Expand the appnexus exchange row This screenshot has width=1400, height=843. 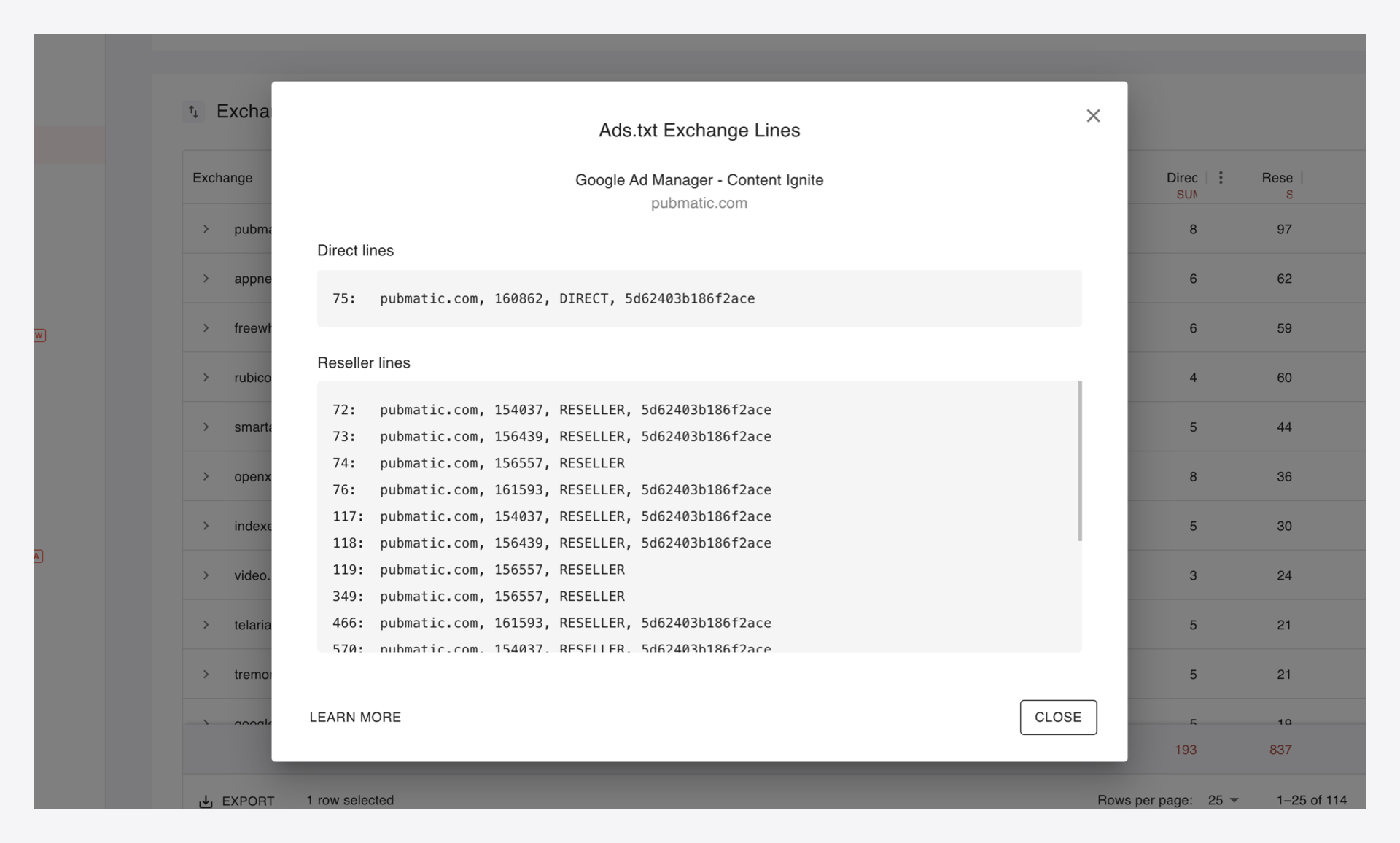coord(206,279)
